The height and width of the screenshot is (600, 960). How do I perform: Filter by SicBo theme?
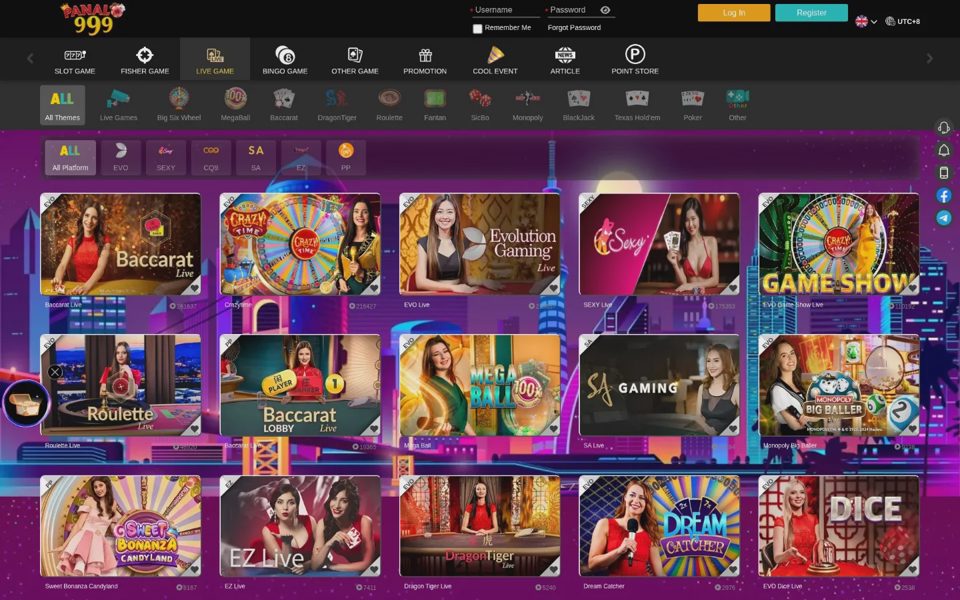(x=480, y=105)
